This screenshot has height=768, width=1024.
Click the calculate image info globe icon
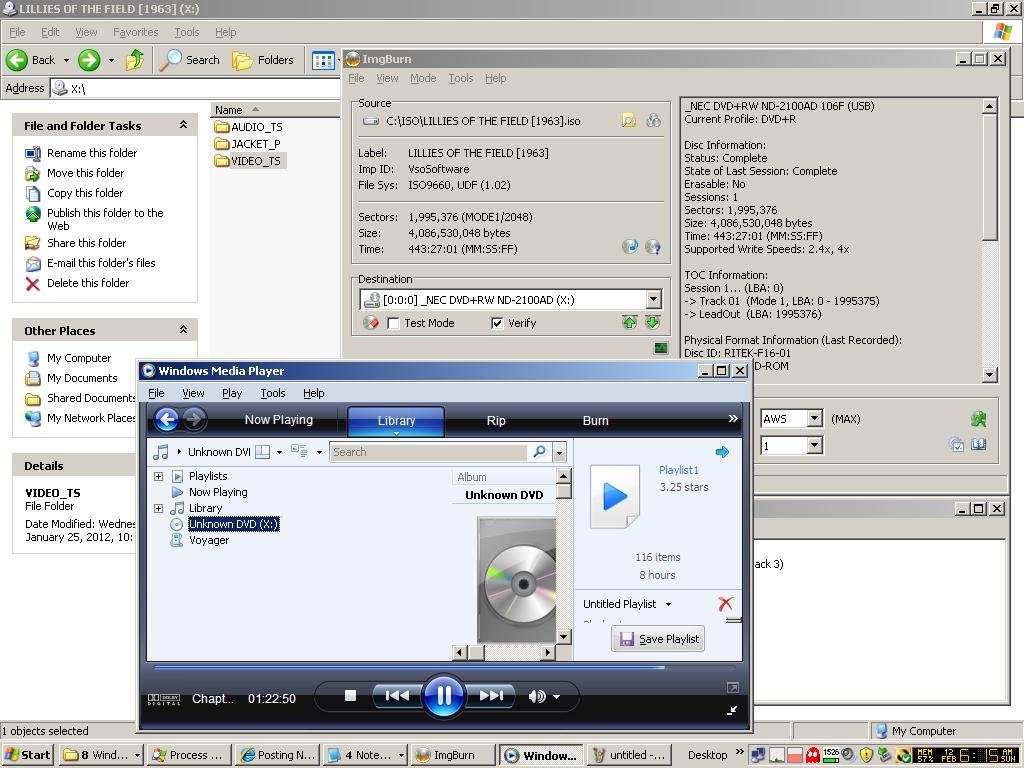click(x=630, y=246)
